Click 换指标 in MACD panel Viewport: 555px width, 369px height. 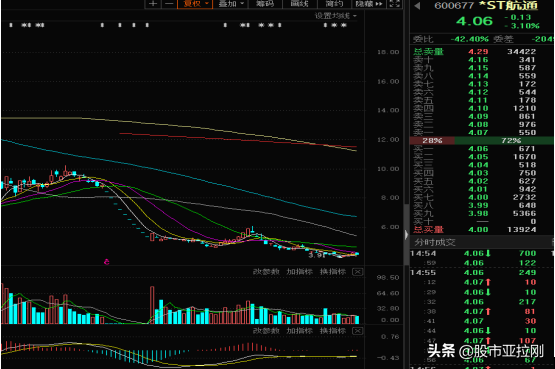[333, 331]
